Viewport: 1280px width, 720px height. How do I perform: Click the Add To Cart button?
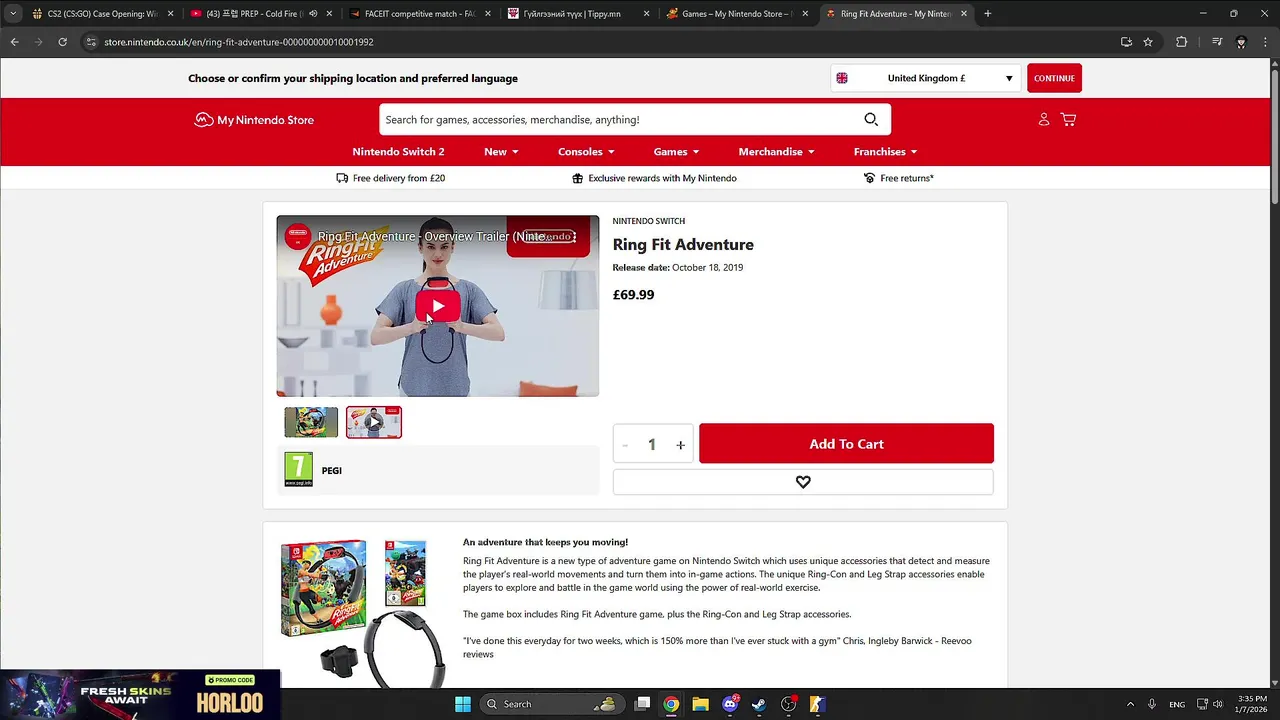846,444
